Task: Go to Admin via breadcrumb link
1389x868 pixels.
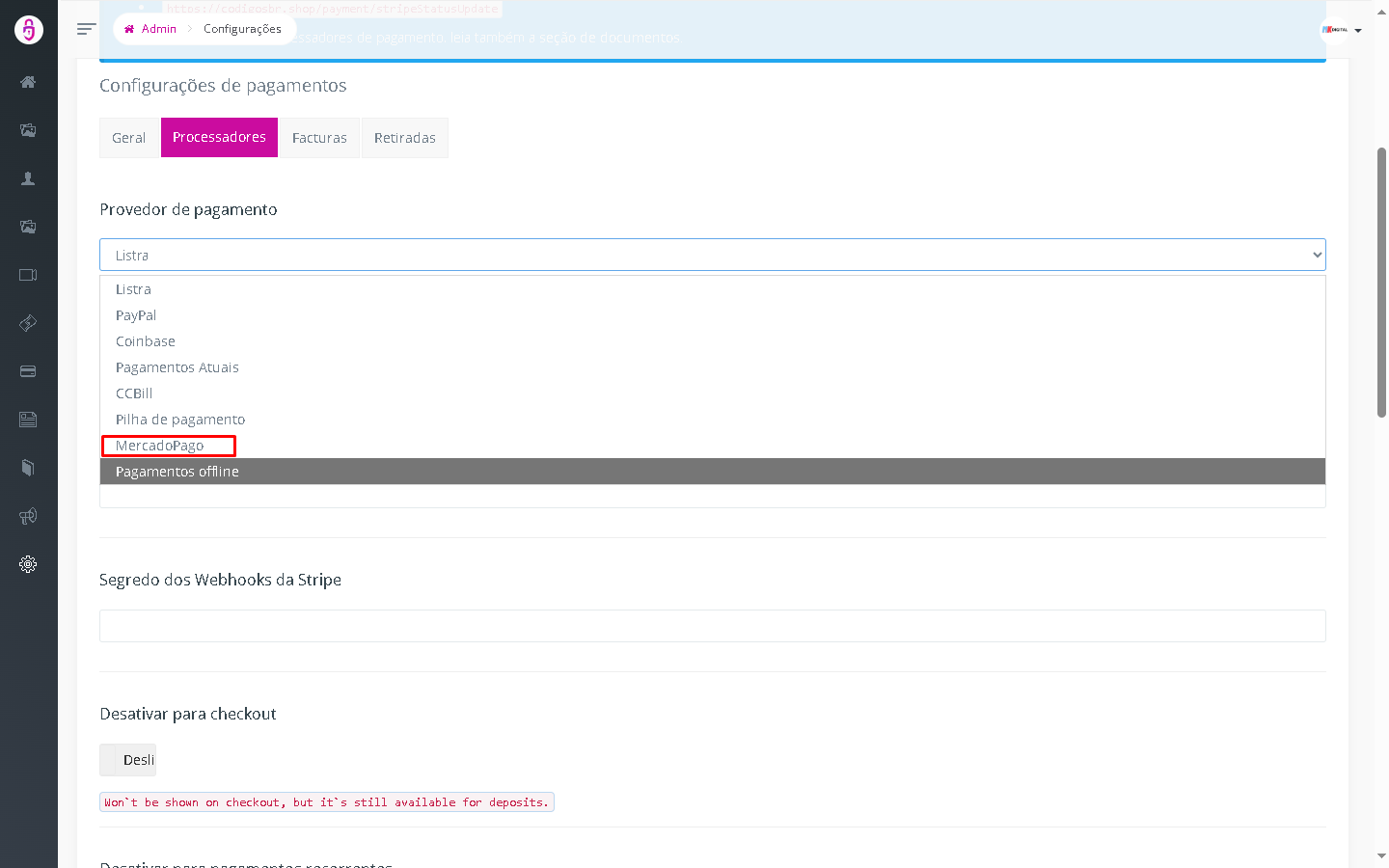Action: point(158,29)
